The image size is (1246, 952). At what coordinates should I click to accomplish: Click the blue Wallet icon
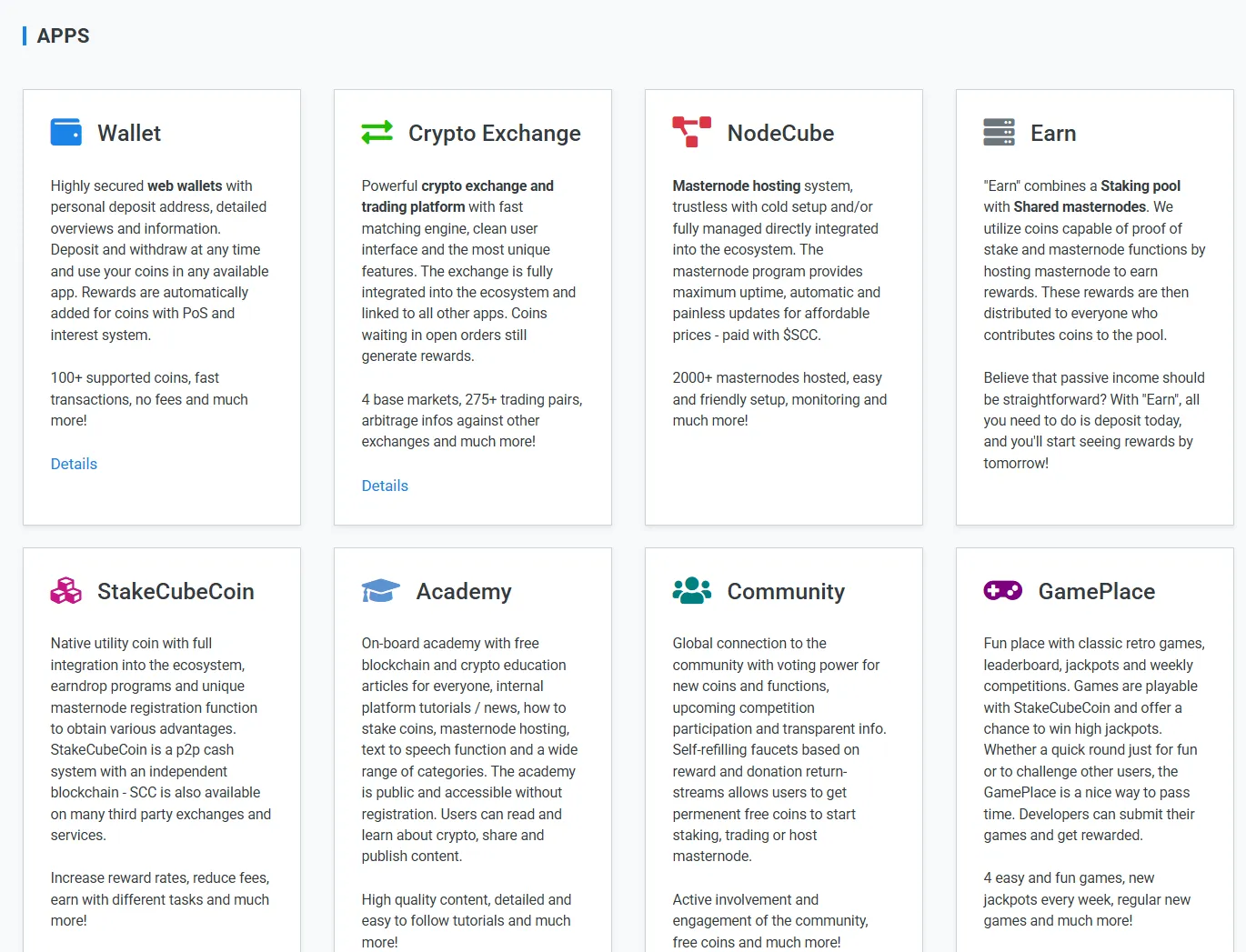pos(65,133)
